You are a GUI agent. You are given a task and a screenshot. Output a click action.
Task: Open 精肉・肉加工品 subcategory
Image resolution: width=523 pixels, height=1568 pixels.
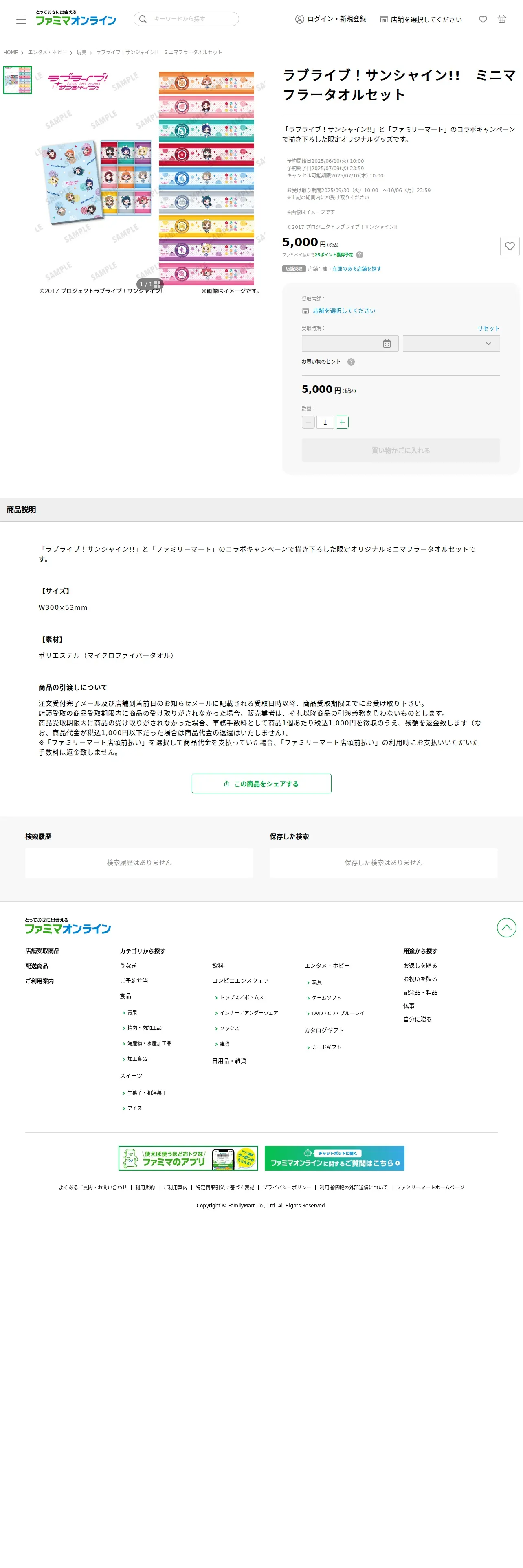click(144, 1028)
